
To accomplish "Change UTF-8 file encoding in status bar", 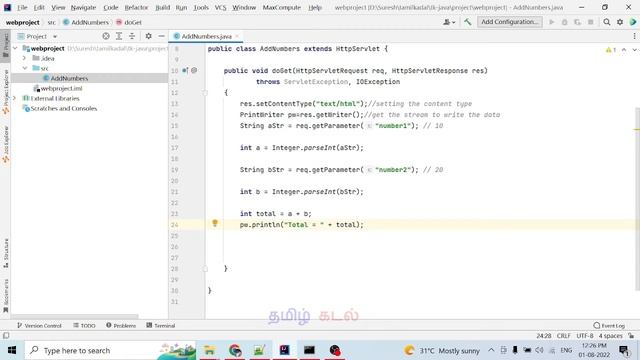I will [x=584, y=336].
